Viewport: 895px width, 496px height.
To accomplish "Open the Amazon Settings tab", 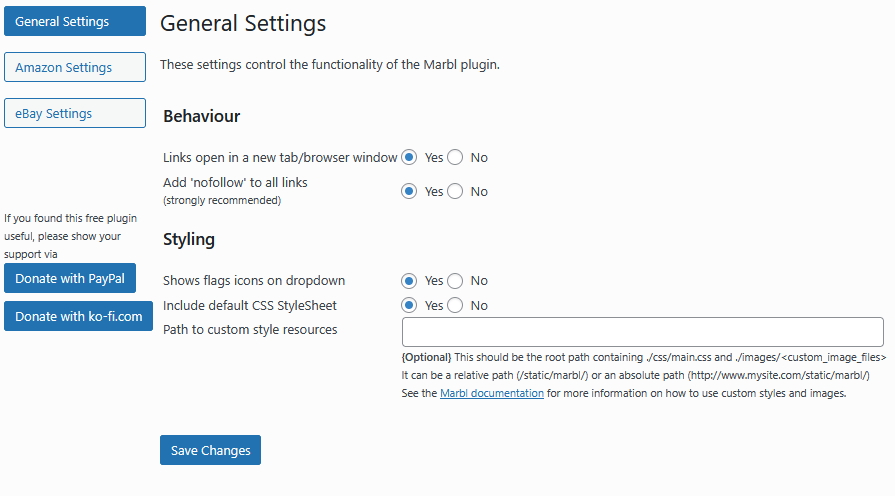I will coord(75,68).
